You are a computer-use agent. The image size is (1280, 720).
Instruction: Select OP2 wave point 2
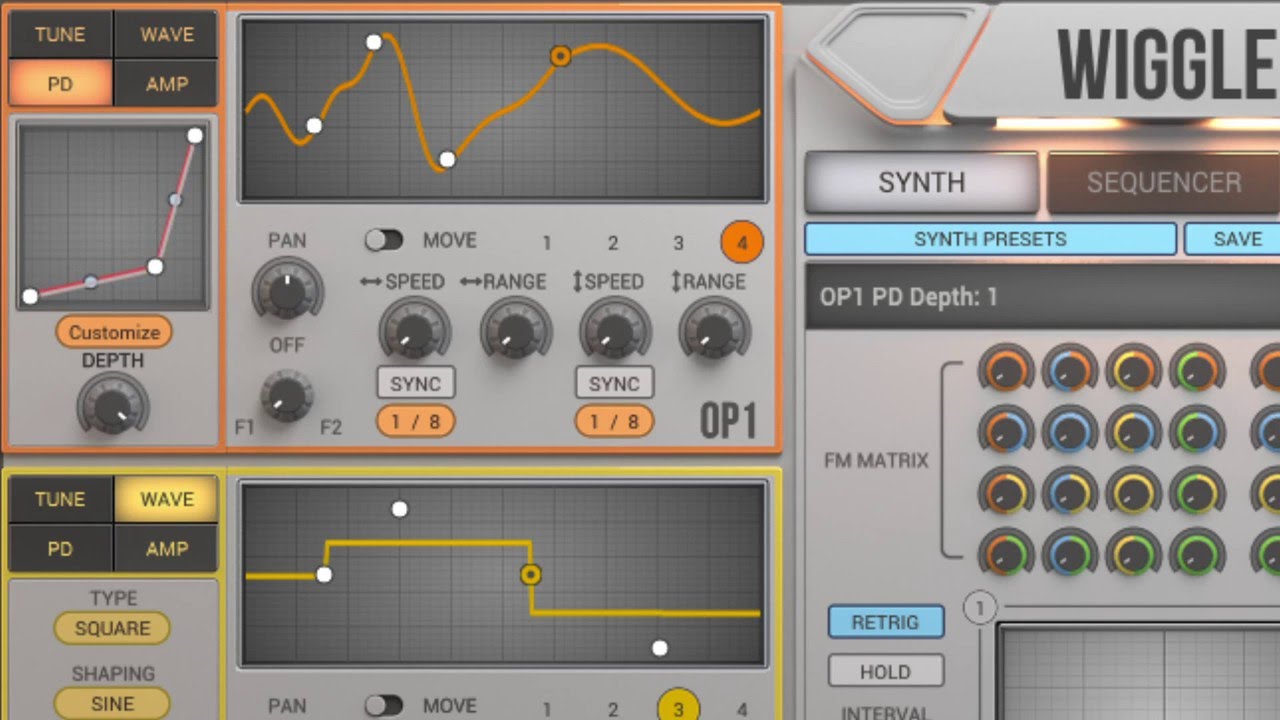(613, 709)
